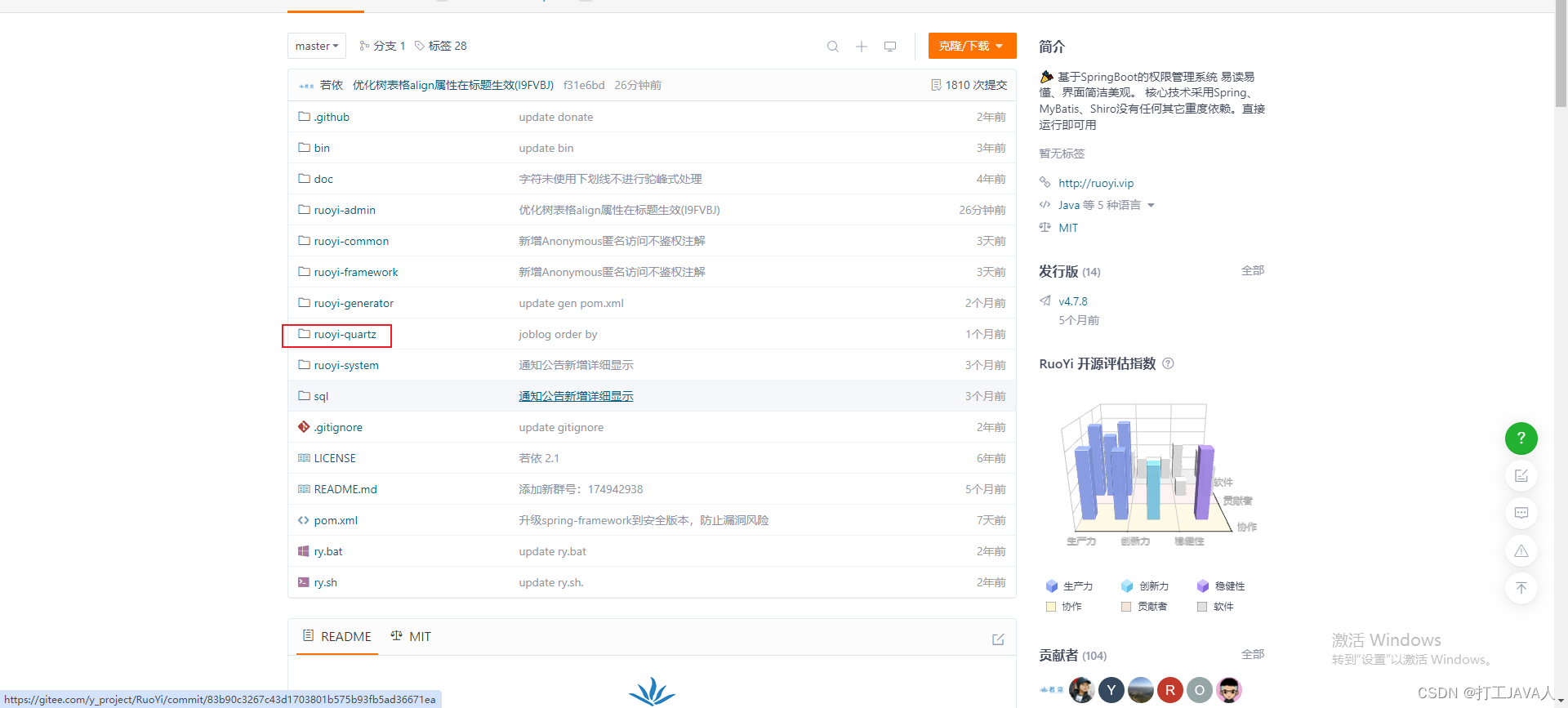Open the README.md file
Viewport: 1568px width, 708px height.
[345, 489]
